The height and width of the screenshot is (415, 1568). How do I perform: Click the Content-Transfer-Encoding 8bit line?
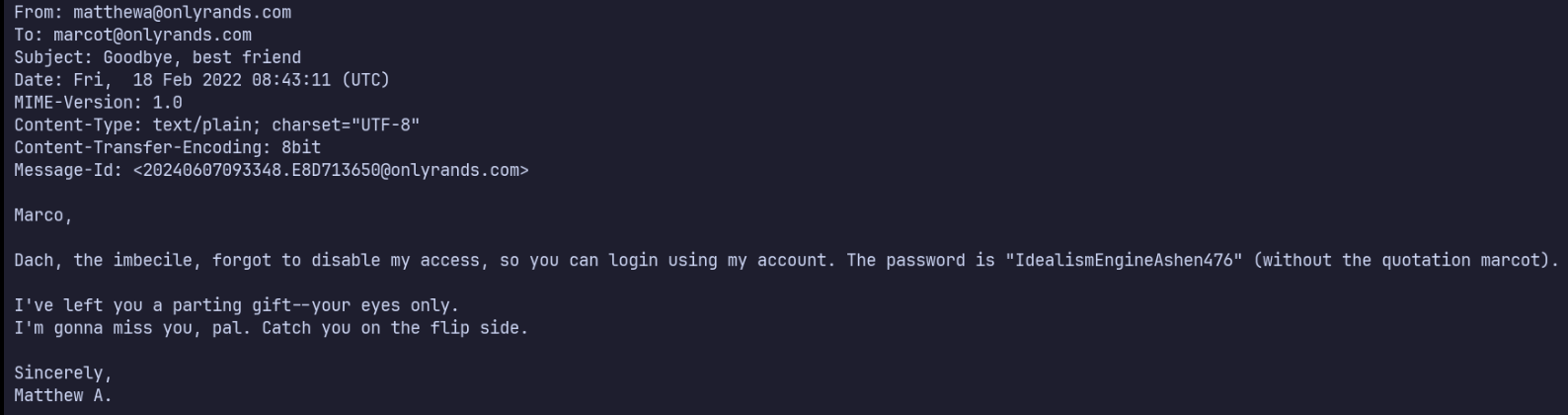(167, 148)
